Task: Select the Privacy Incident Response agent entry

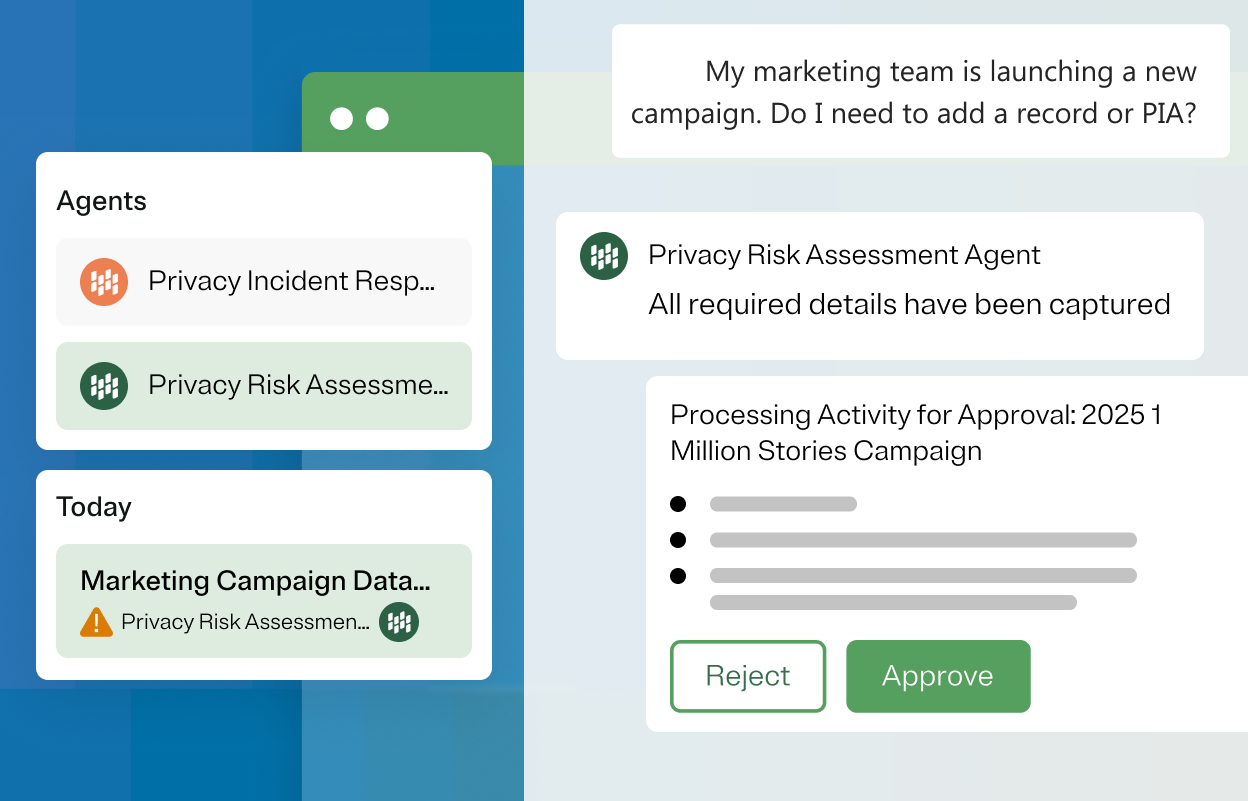Action: 263,281
